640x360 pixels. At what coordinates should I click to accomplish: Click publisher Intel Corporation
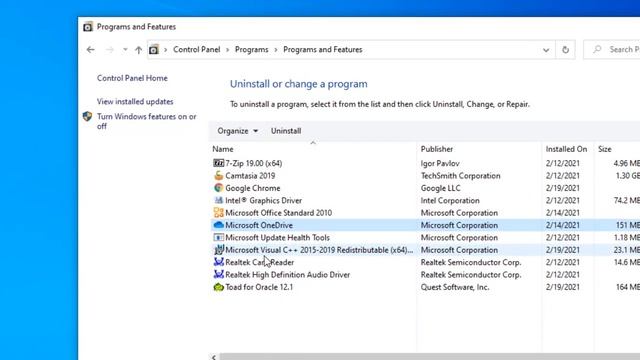click(450, 200)
